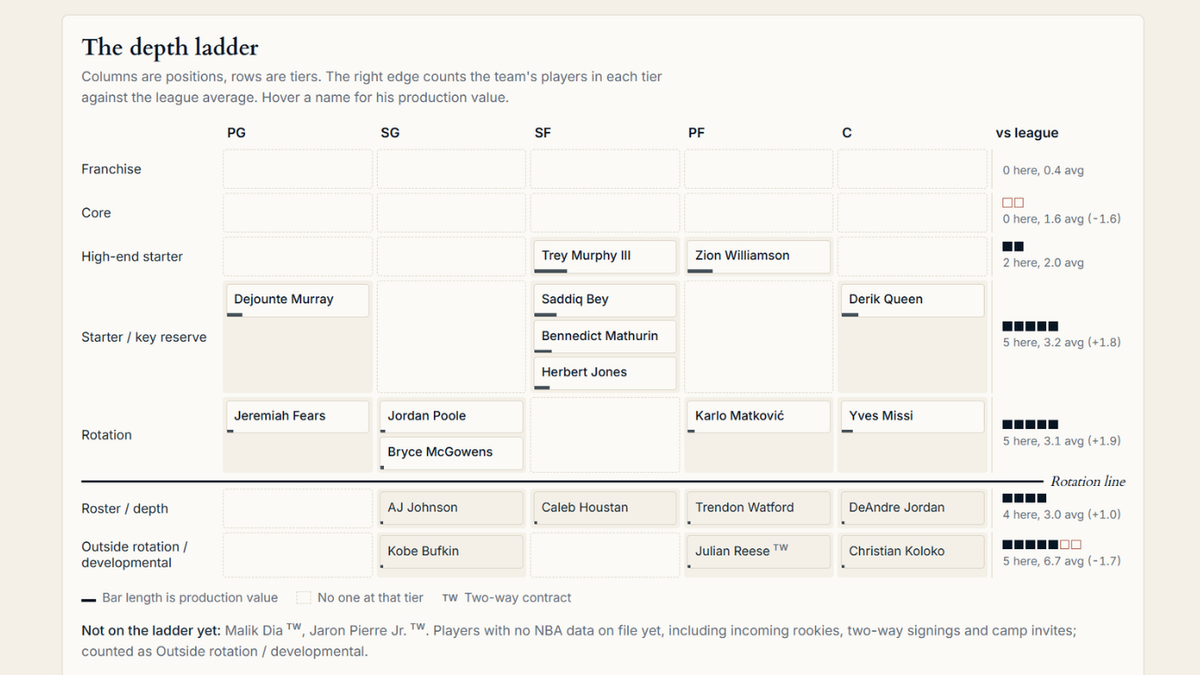Select the Caleb Houstan card
1200x675 pixels.
pyautogui.click(x=603, y=508)
